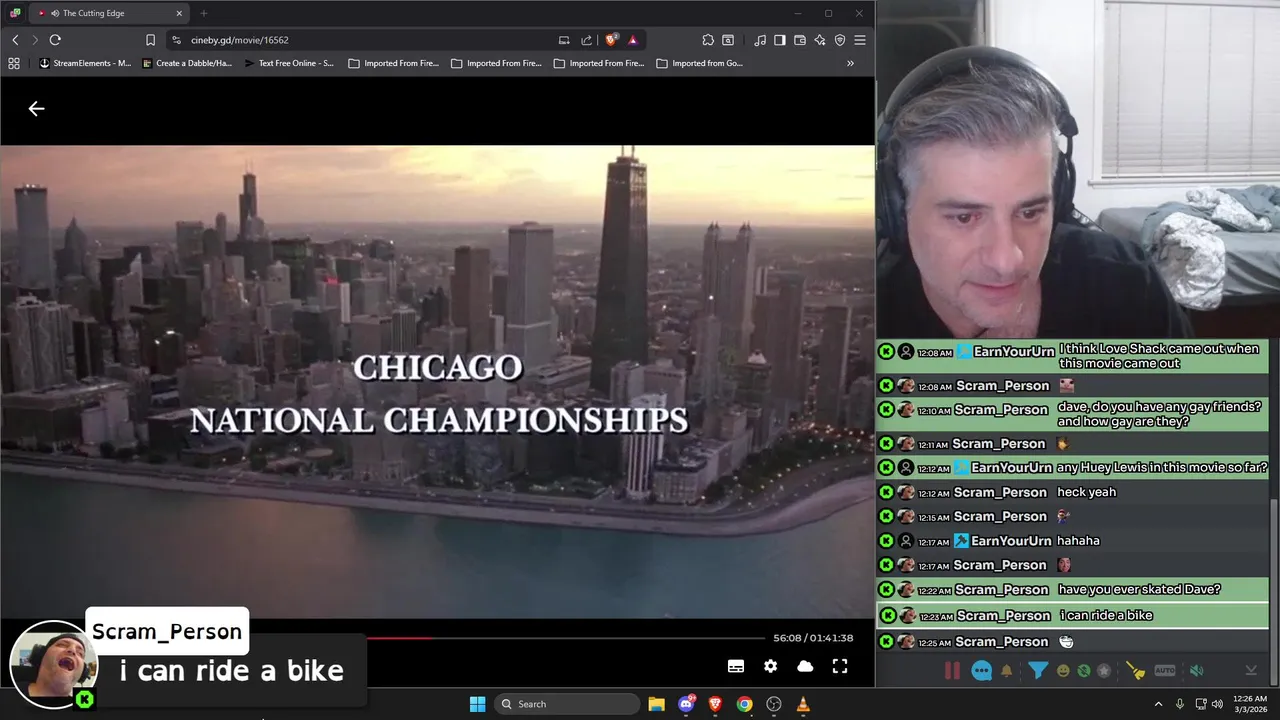1280x720 pixels.
Task: Open the StreamElements bookmark
Action: [x=85, y=63]
